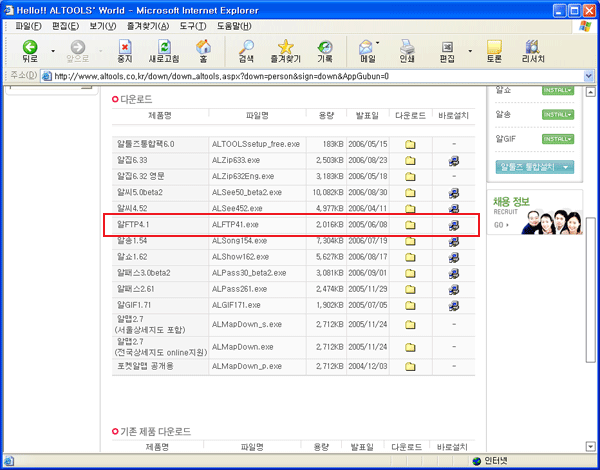Image resolution: width=600 pixels, height=470 pixels.
Task: Click the 인터넷 security zone in status bar
Action: point(490,461)
